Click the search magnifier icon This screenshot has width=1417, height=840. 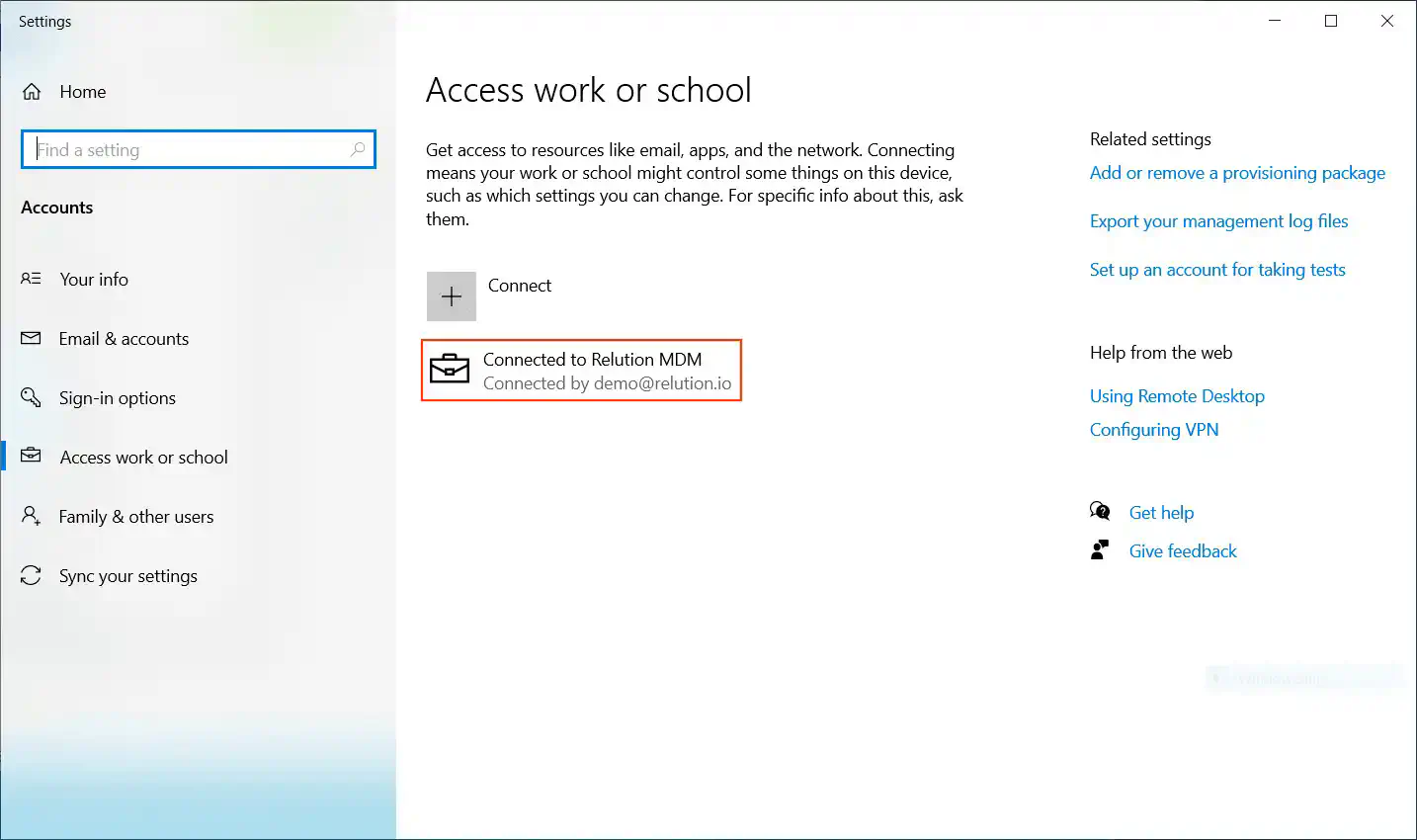click(358, 149)
